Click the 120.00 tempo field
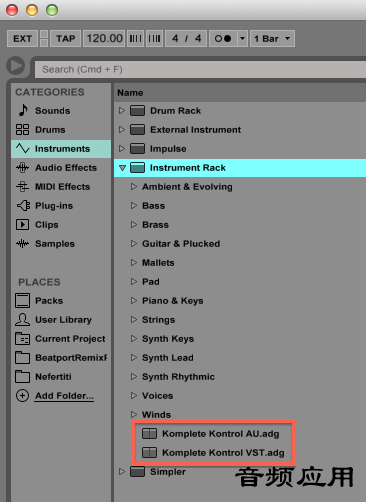Viewport: 366px width, 502px height. tap(104, 39)
